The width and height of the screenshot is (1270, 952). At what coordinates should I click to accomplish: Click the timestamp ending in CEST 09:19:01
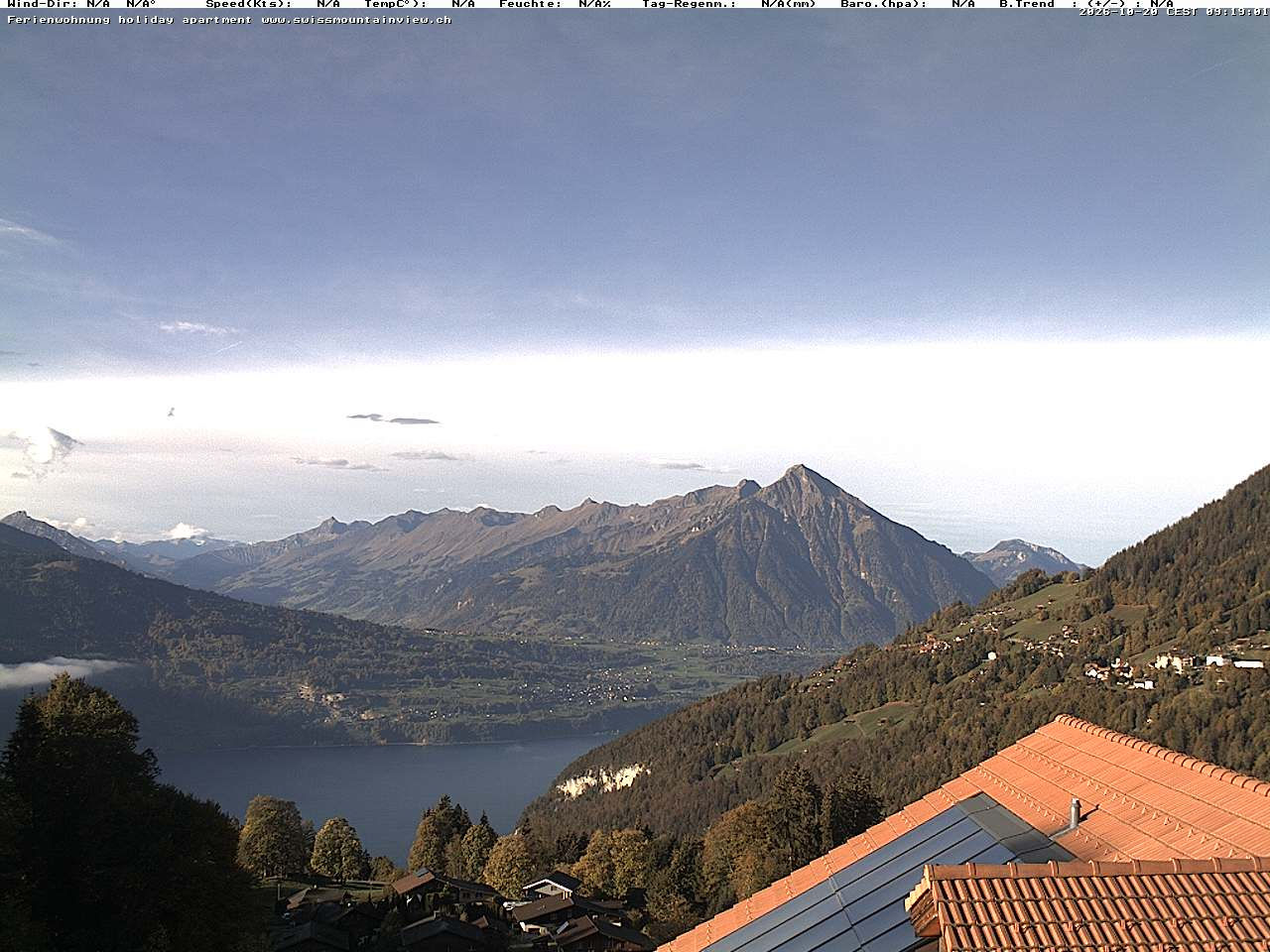click(1174, 12)
